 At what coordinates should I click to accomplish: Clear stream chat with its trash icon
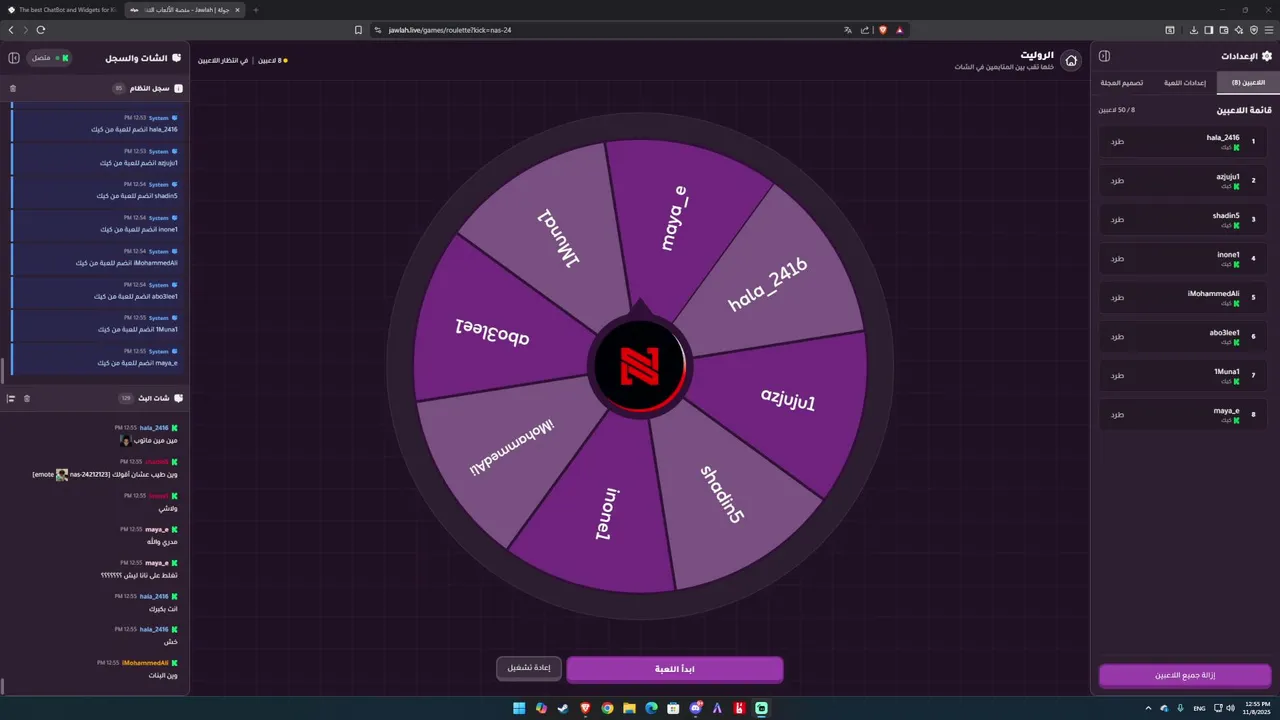pyautogui.click(x=27, y=398)
